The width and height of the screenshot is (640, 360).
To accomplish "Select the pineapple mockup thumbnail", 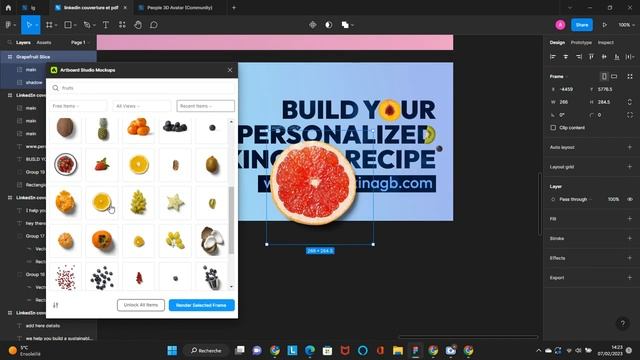I will click(x=102, y=128).
